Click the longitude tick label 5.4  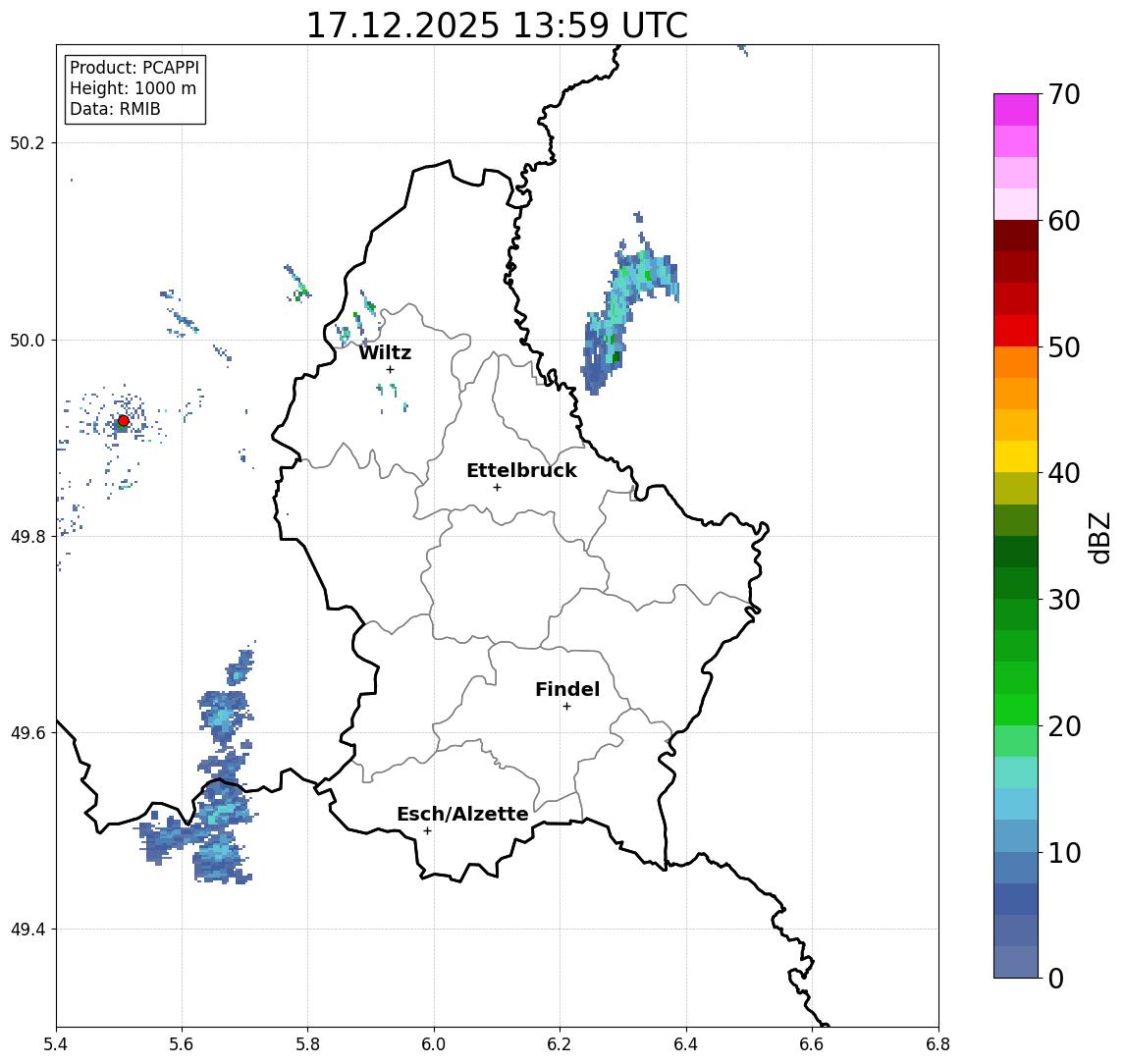coord(56,1044)
